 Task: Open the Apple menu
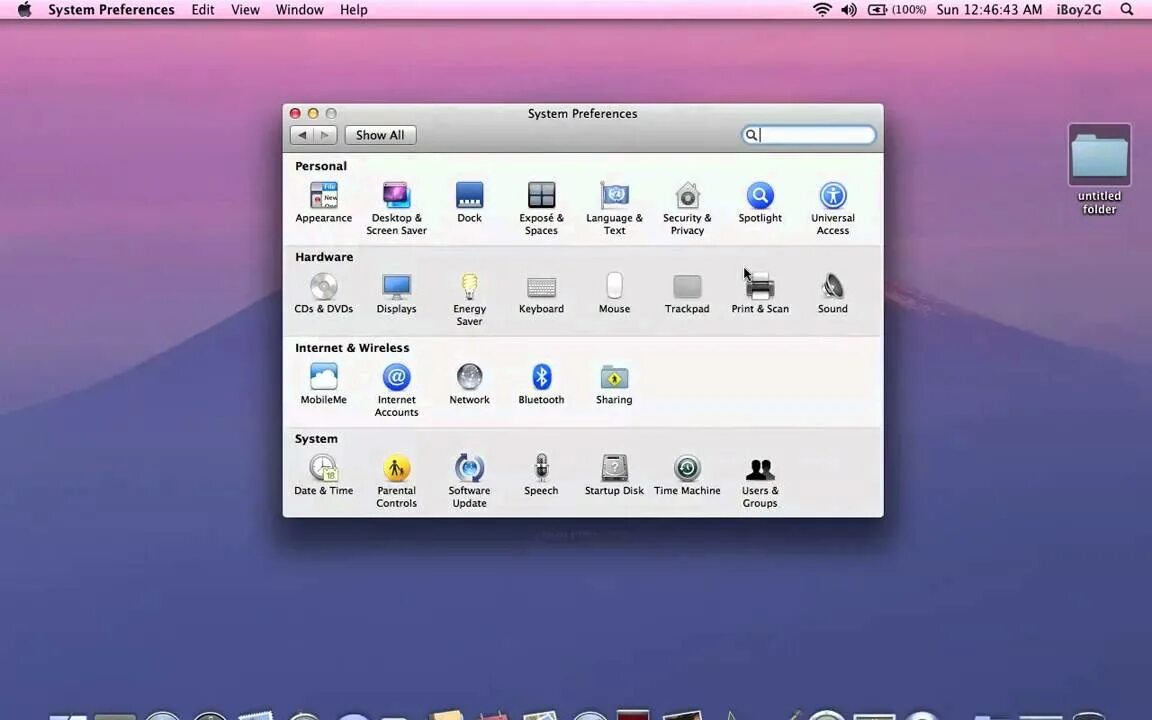click(x=24, y=10)
